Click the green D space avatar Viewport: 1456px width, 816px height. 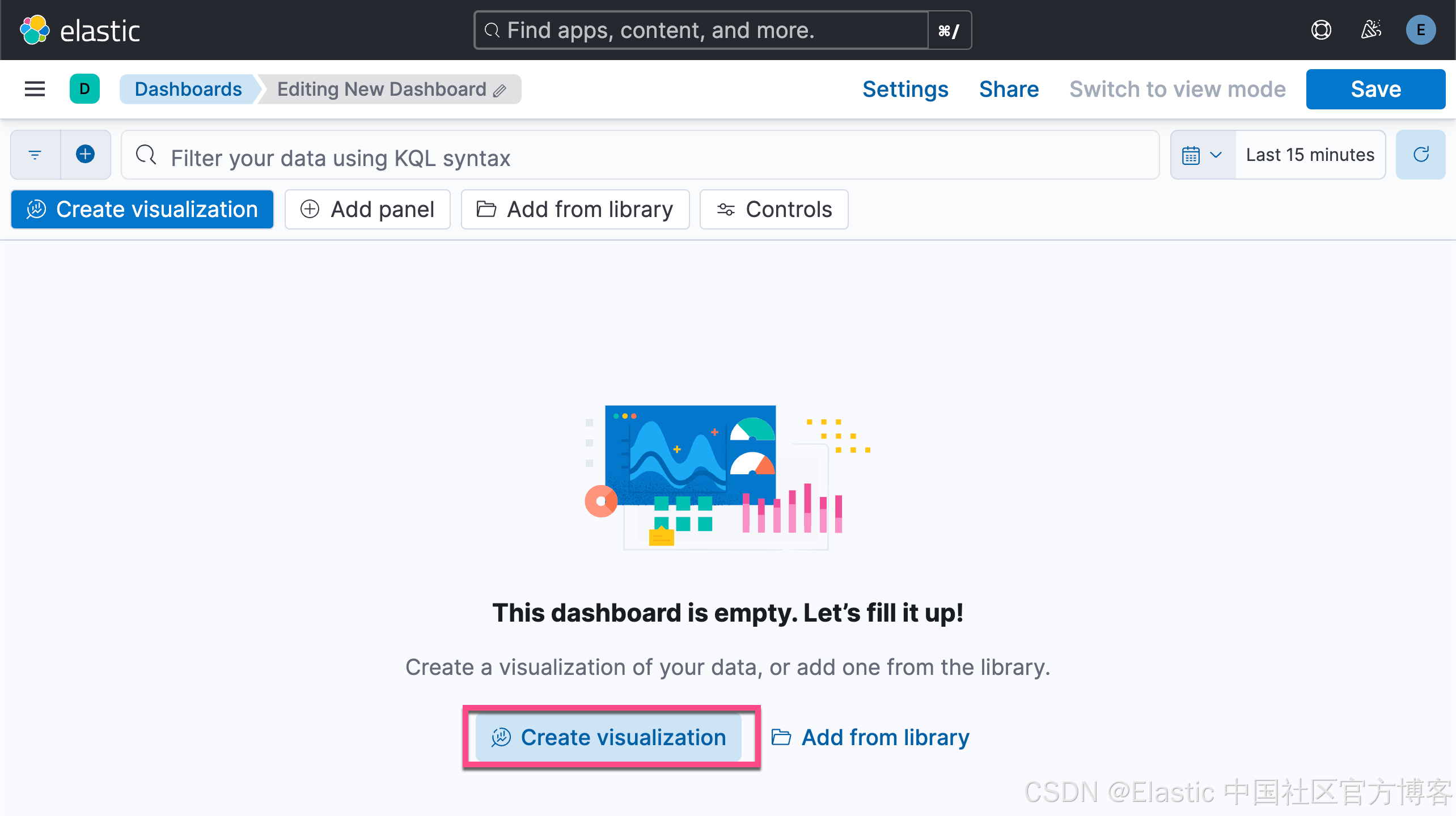[x=84, y=89]
